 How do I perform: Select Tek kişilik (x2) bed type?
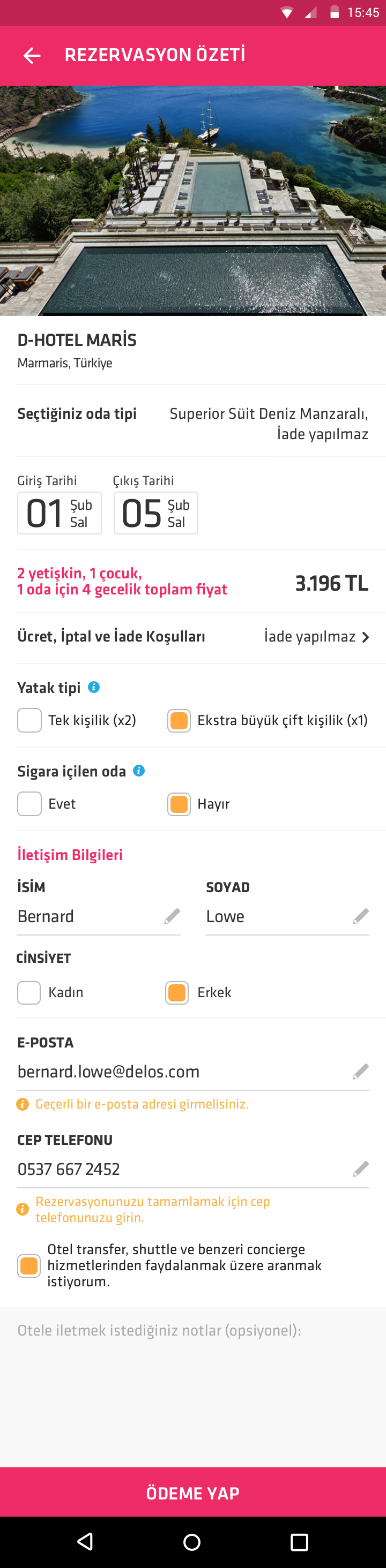point(29,720)
